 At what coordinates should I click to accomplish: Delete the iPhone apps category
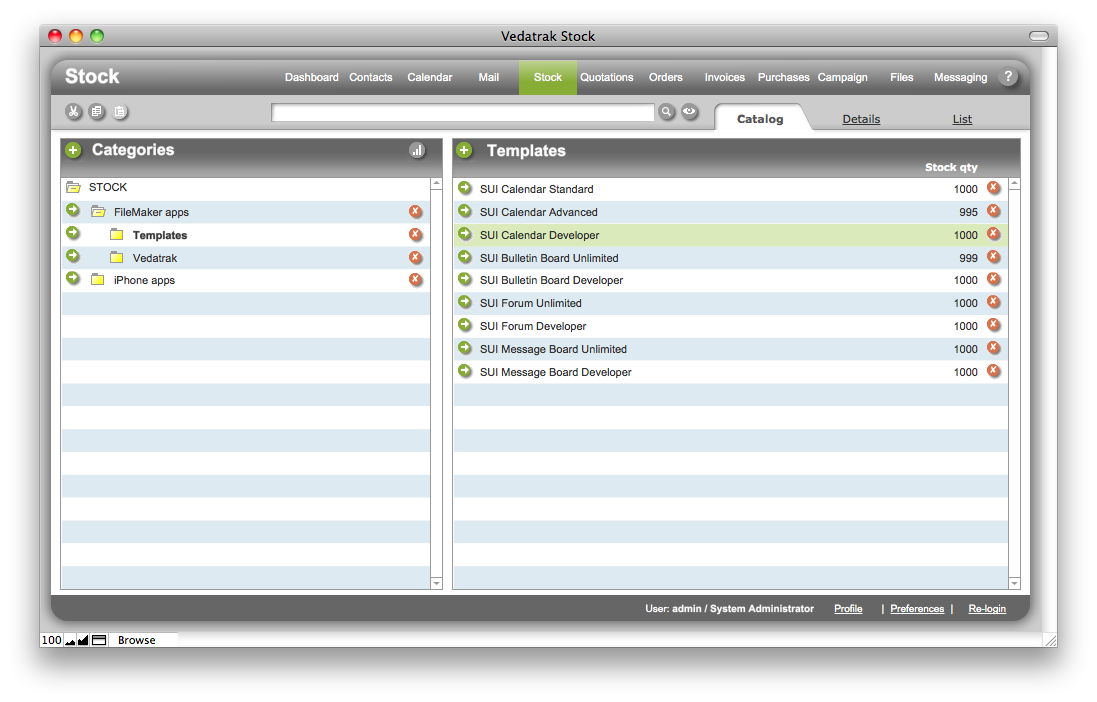pos(416,280)
